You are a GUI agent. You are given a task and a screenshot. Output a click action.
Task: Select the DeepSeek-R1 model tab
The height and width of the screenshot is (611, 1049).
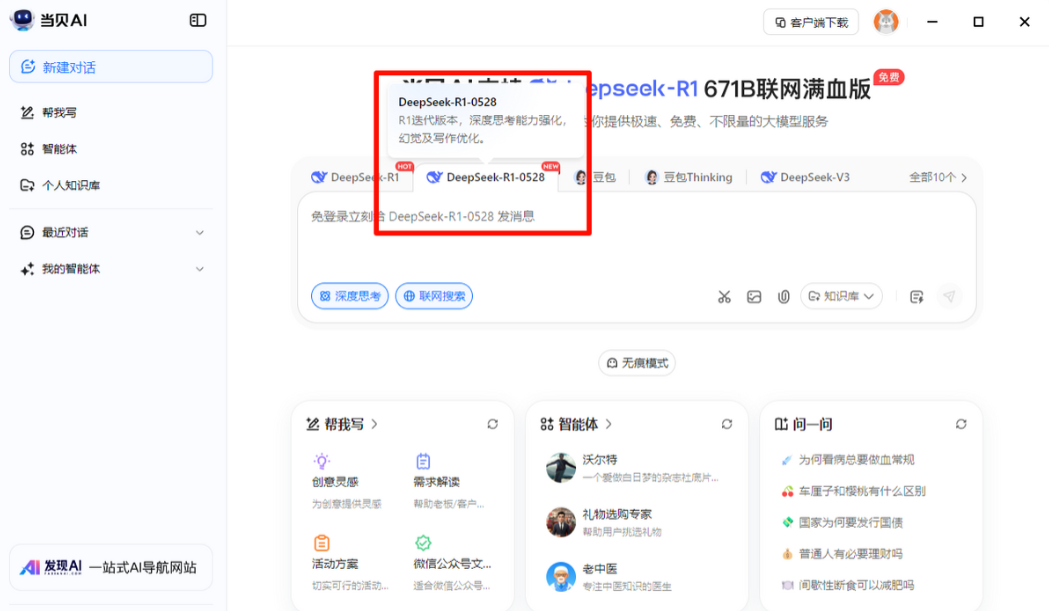point(355,177)
